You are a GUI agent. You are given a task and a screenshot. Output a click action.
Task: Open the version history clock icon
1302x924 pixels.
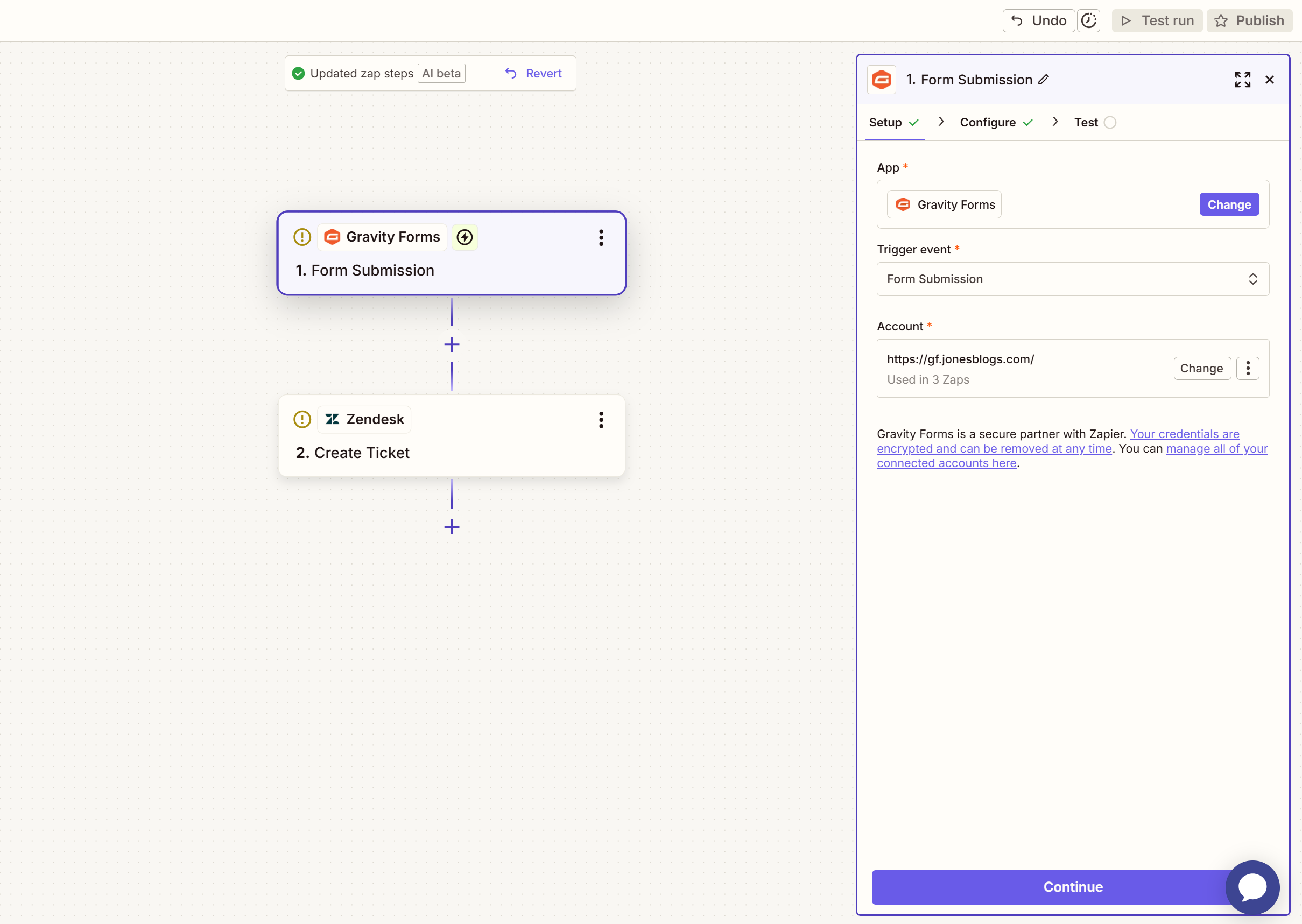[x=1088, y=21]
